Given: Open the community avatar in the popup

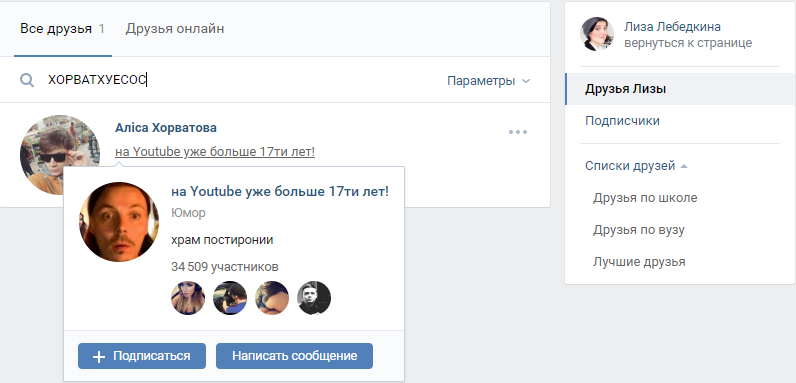Looking at the screenshot, I should (119, 222).
